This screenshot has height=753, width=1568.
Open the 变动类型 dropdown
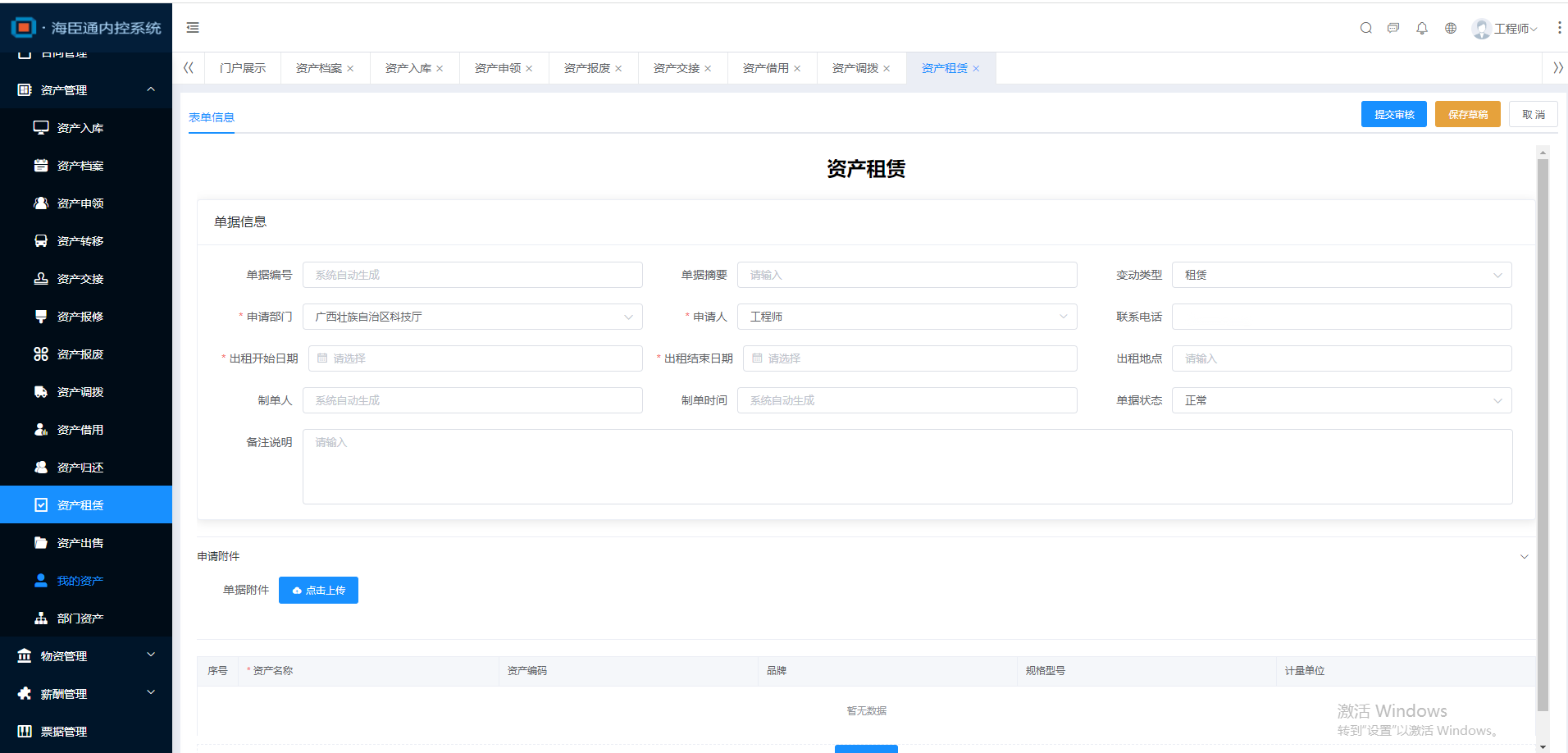[1341, 276]
